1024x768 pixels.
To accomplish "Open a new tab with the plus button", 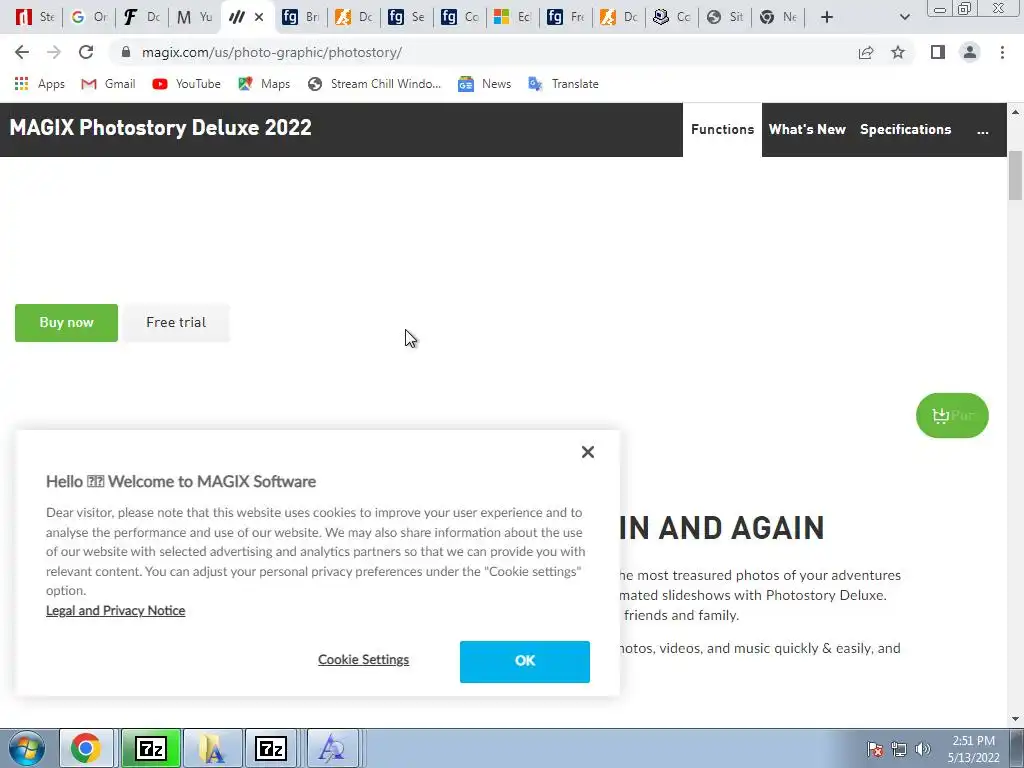I will pos(827,17).
